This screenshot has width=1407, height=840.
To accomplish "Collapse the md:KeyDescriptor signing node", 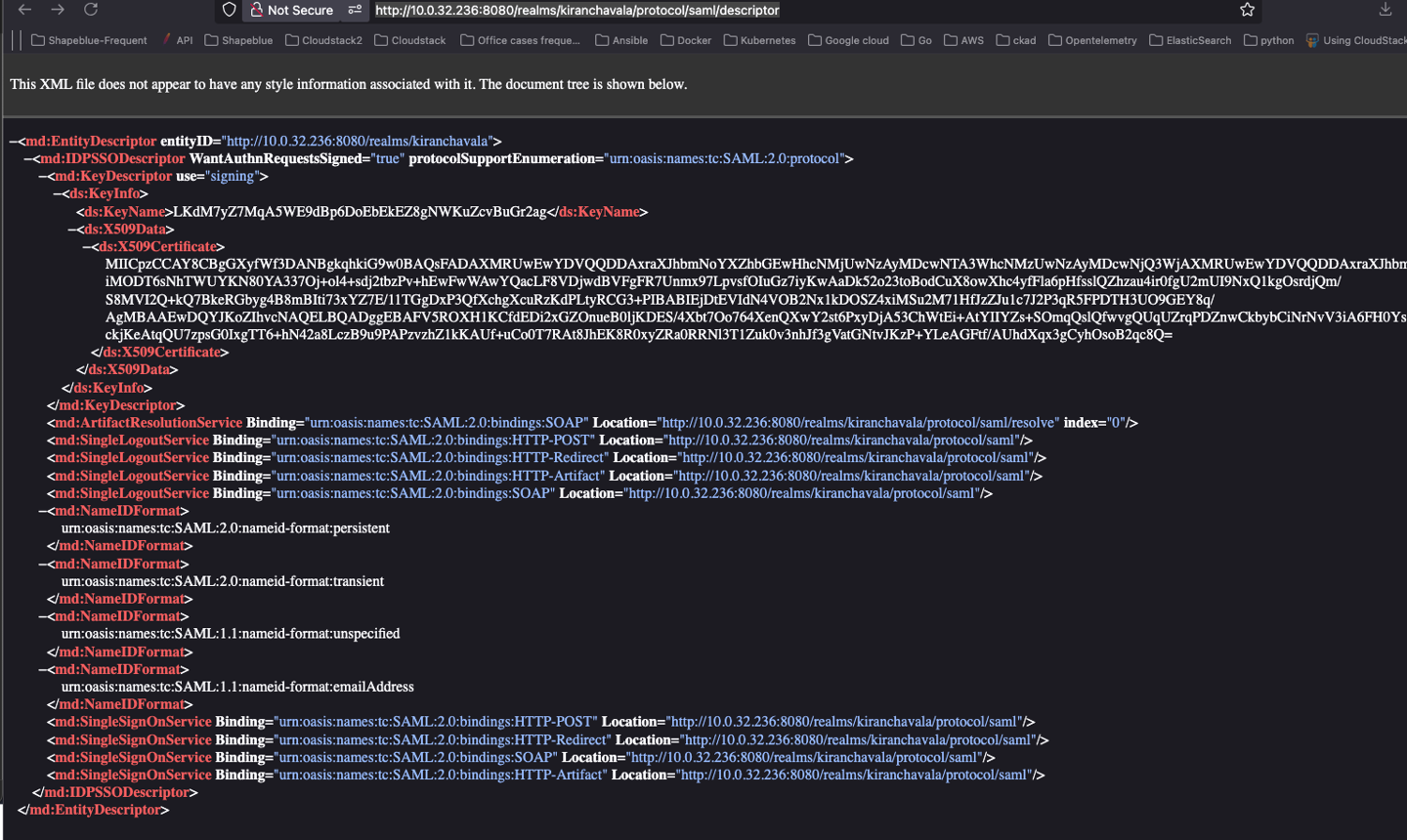I will coord(43,177).
